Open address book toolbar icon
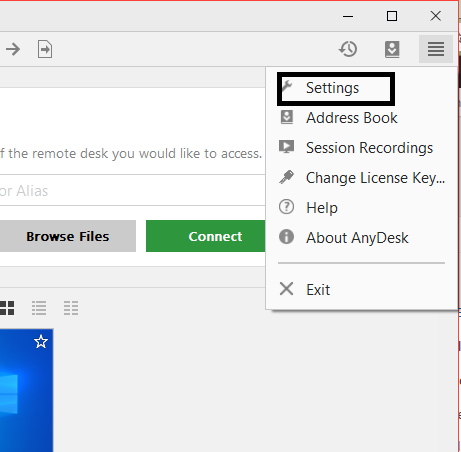The width and height of the screenshot is (461, 452). point(392,49)
